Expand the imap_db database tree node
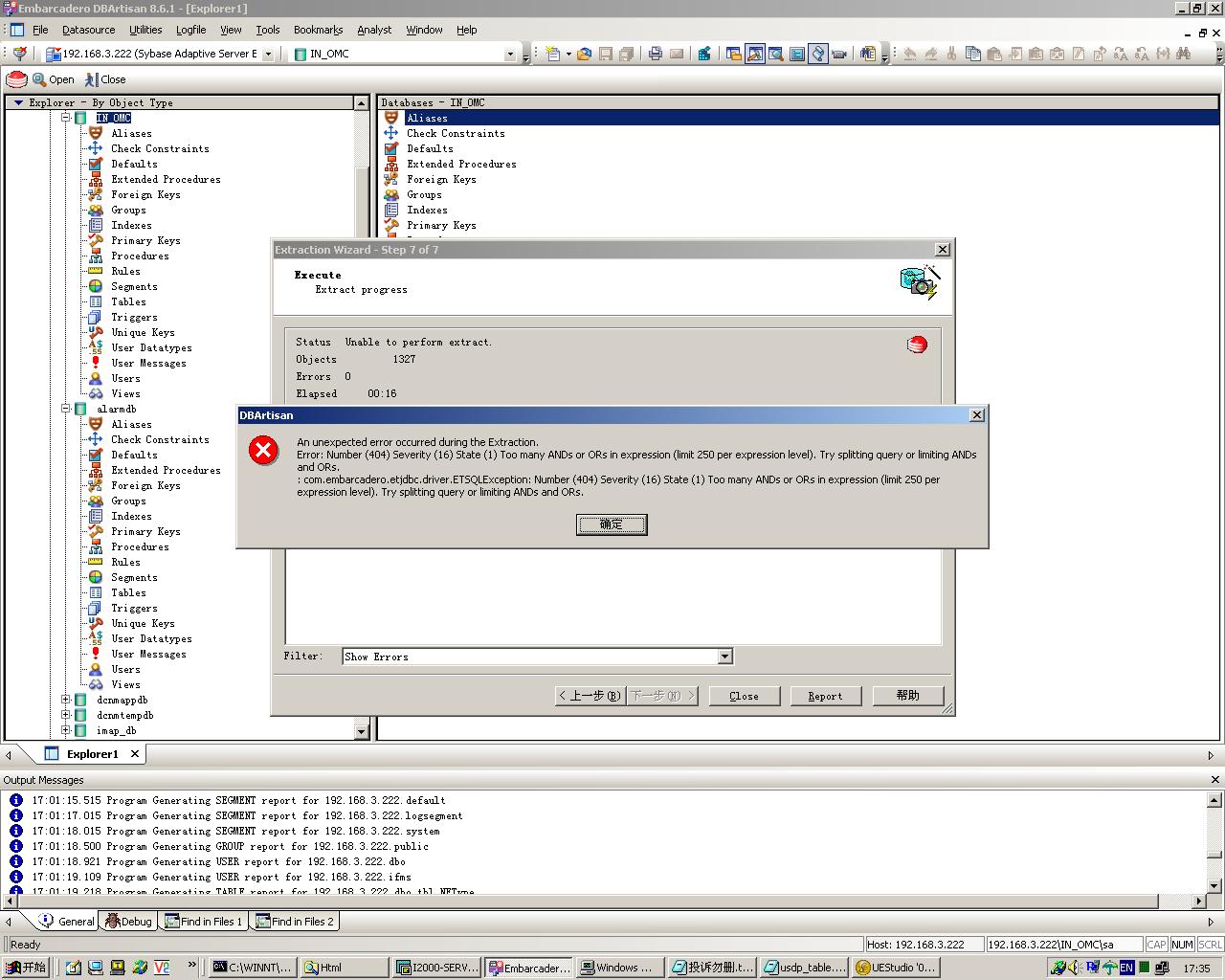The height and width of the screenshot is (980, 1225). [66, 730]
